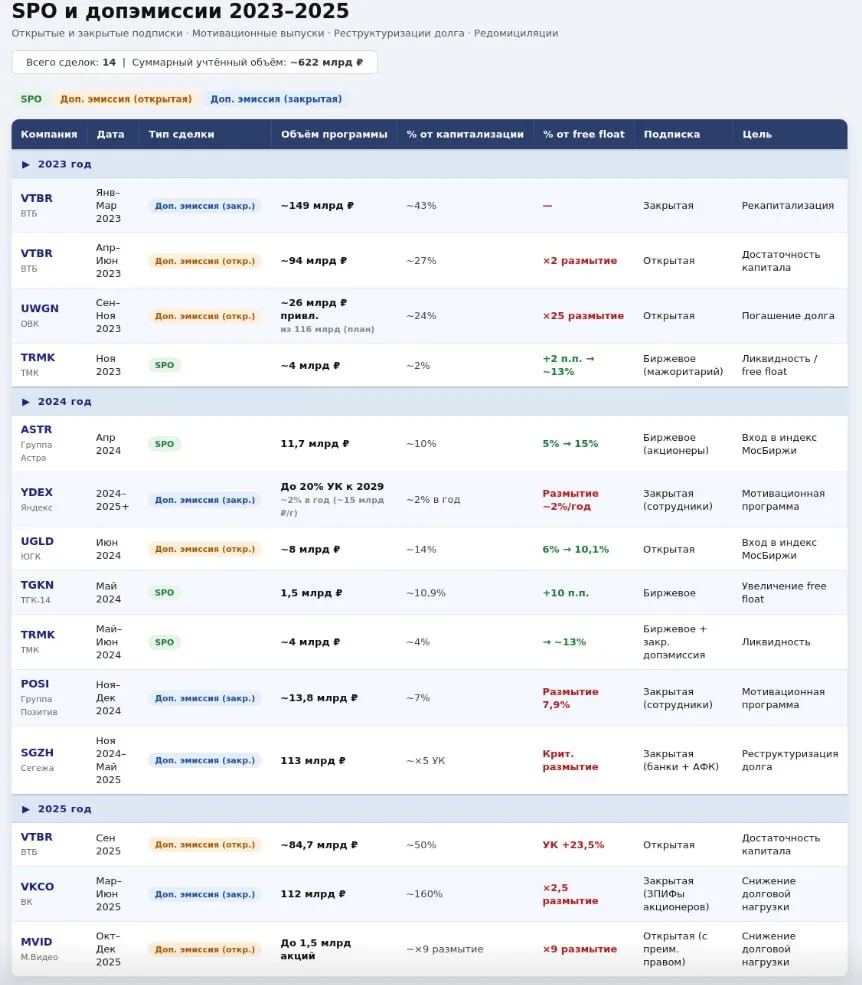
Task: Select the Крит. размытие cell
Action: click(570, 760)
